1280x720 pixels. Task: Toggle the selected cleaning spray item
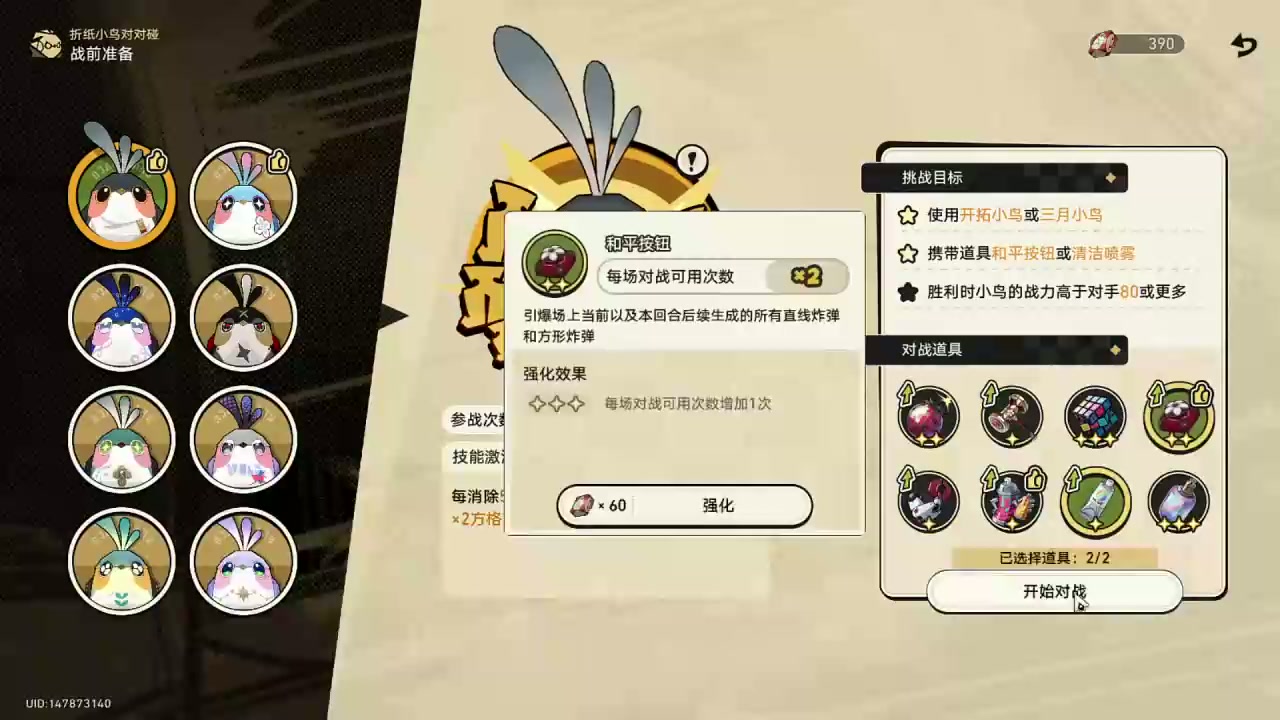(1095, 500)
